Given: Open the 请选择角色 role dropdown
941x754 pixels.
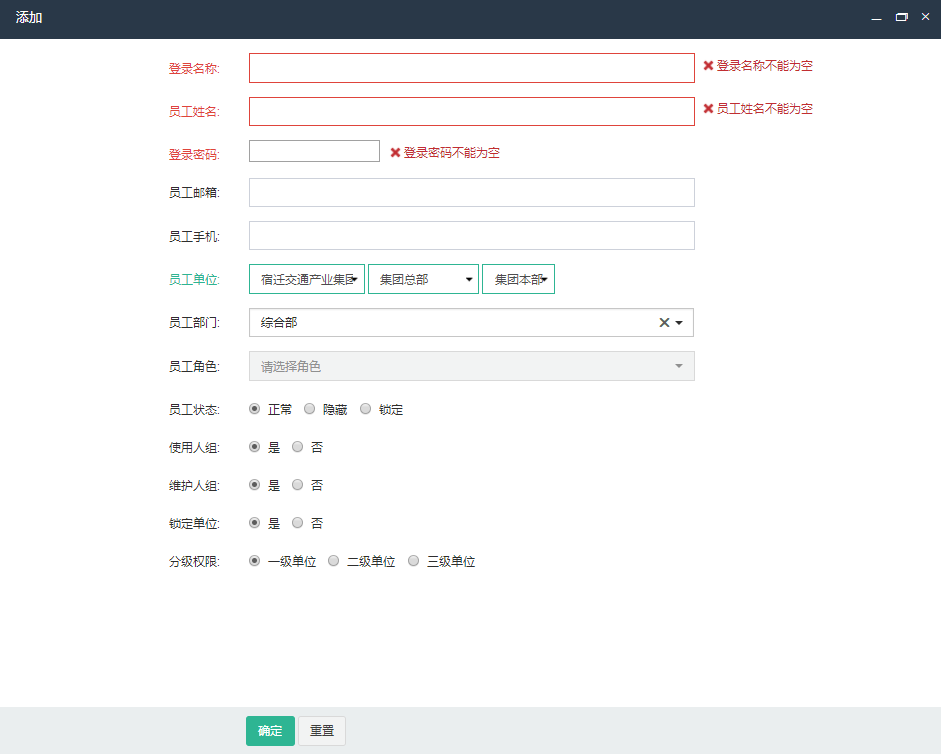Looking at the screenshot, I should click(471, 366).
